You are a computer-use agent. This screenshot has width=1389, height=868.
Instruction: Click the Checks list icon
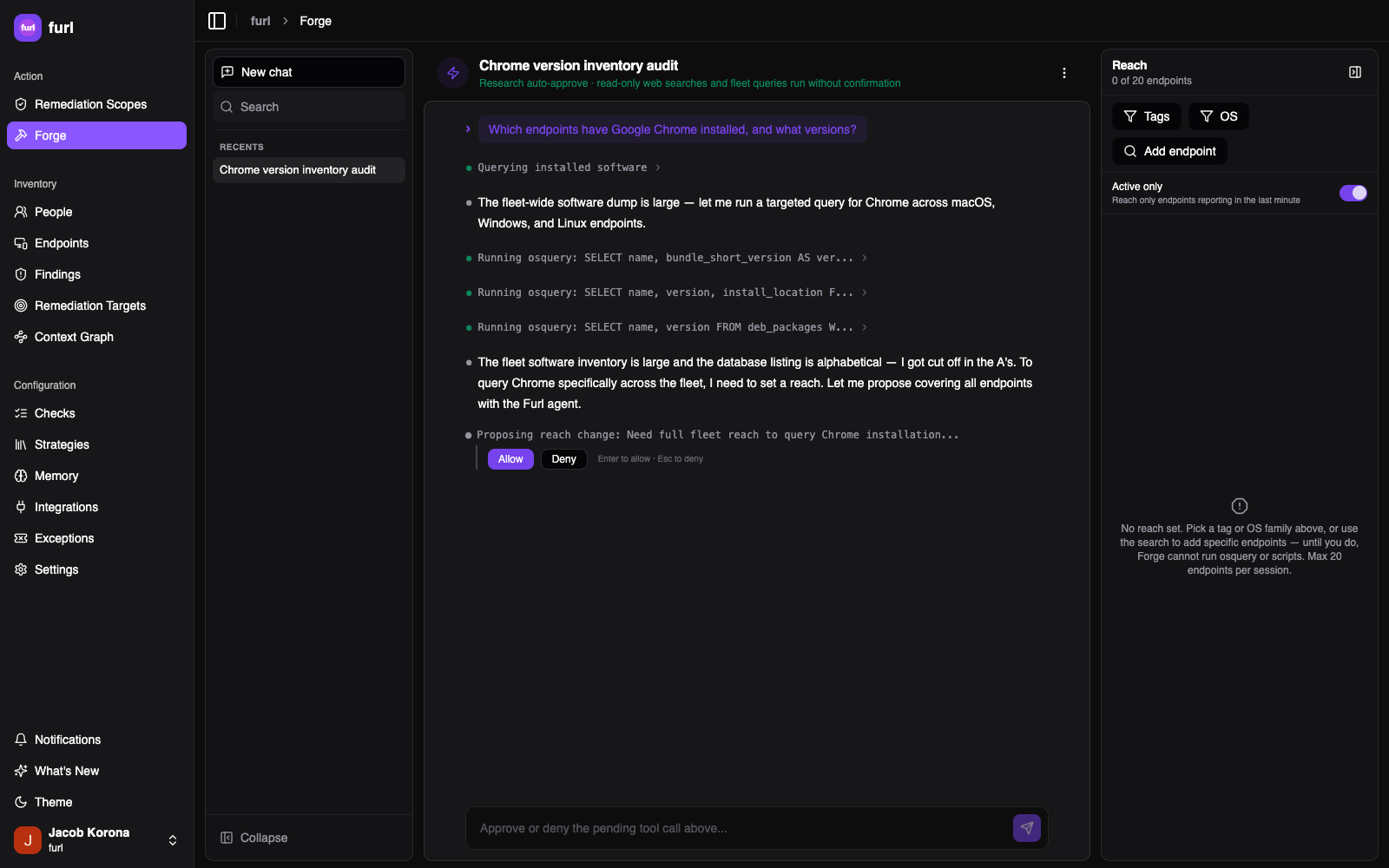click(x=21, y=413)
